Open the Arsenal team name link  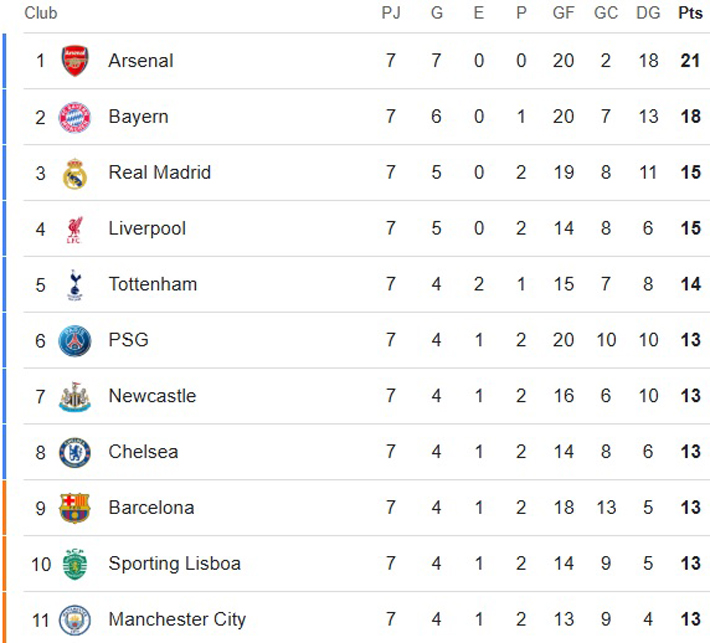pyautogui.click(x=141, y=61)
